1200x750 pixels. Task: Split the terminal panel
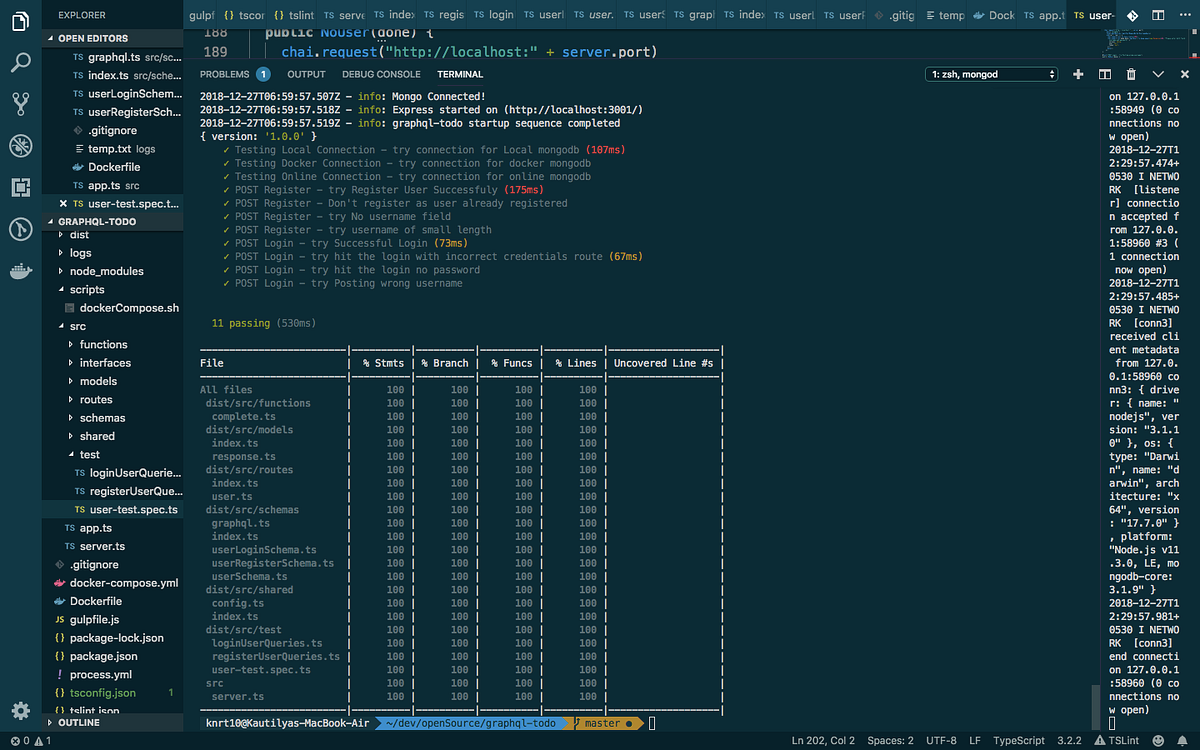coord(1105,75)
